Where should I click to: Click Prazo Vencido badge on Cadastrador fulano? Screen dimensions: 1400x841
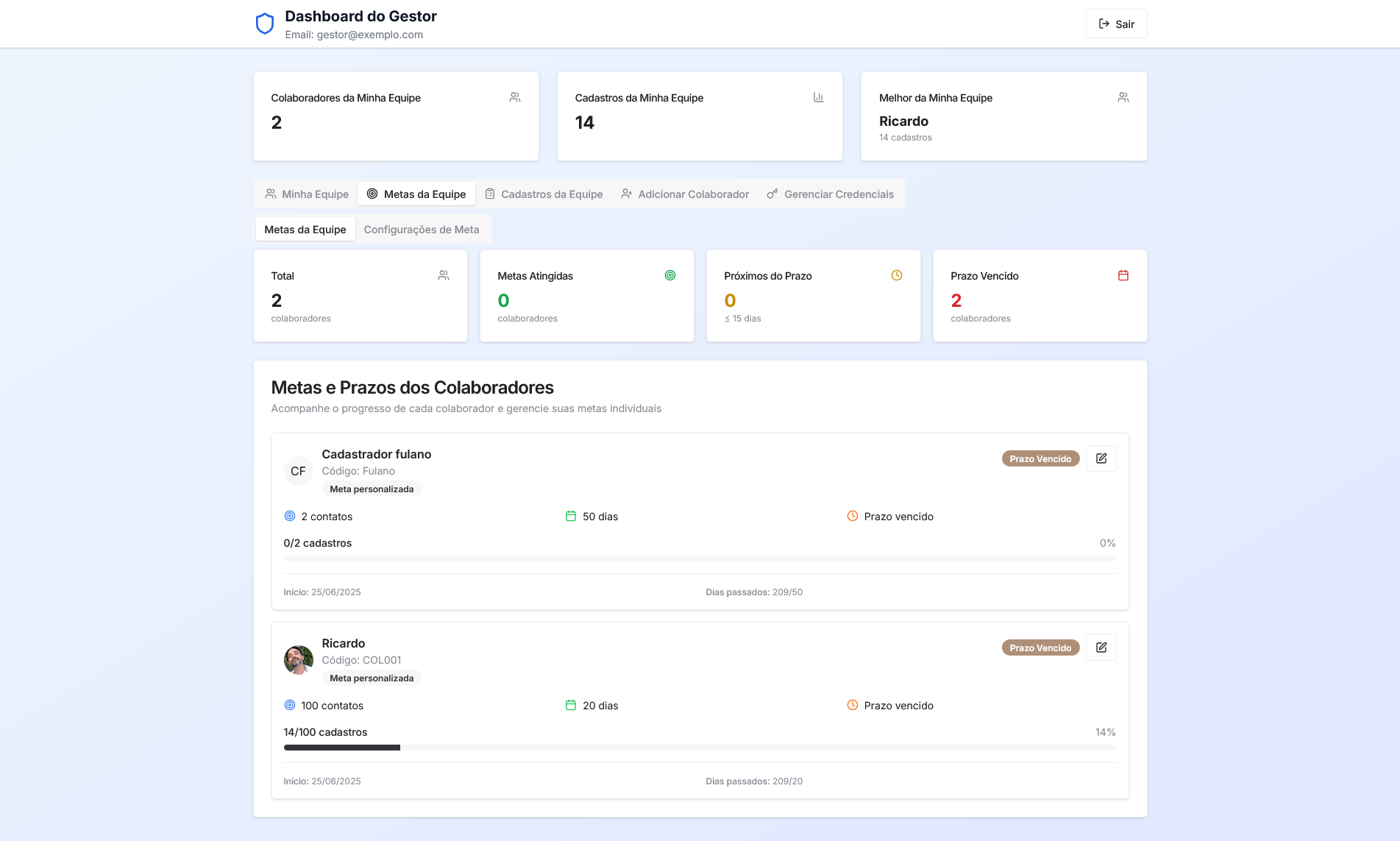pos(1040,459)
